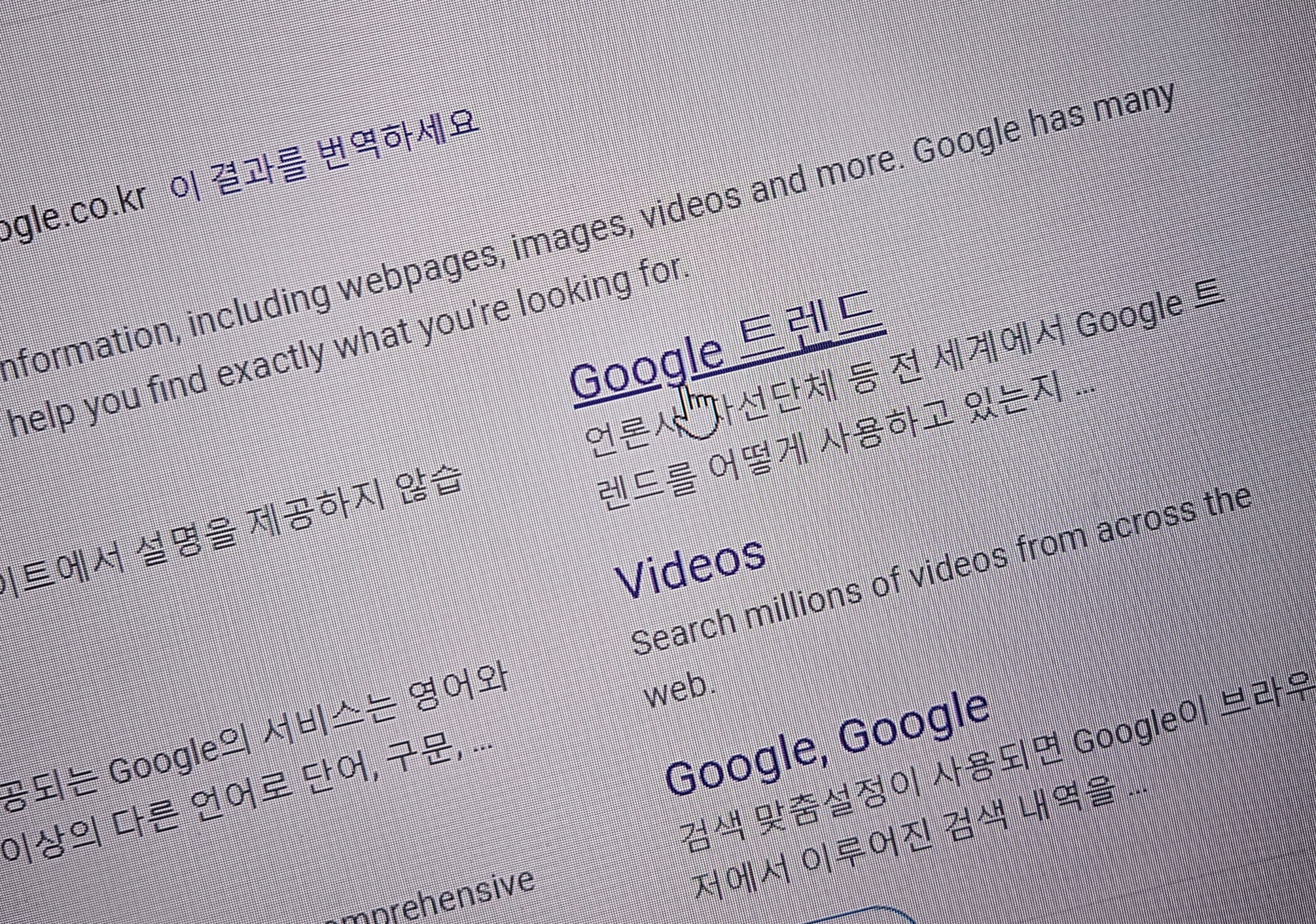This screenshot has width=1316, height=924.
Task: Click the text '설명을 제공하지 않습'
Action: coord(301,514)
